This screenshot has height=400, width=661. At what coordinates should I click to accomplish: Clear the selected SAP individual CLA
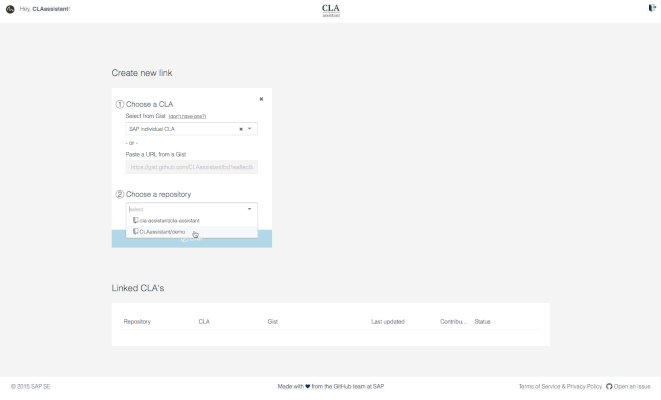click(241, 129)
